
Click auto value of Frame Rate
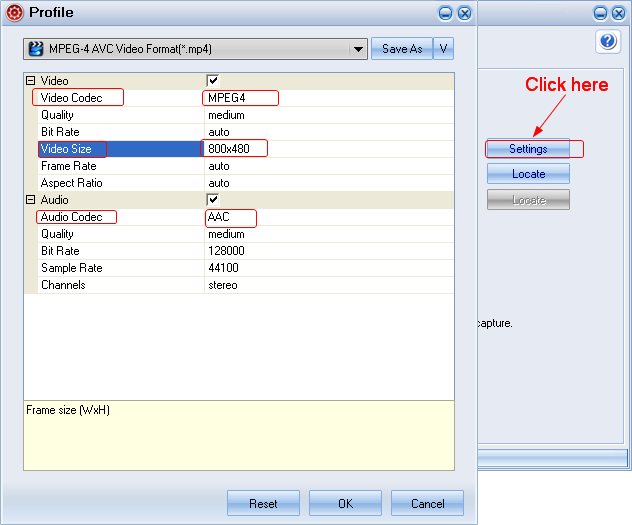(219, 166)
